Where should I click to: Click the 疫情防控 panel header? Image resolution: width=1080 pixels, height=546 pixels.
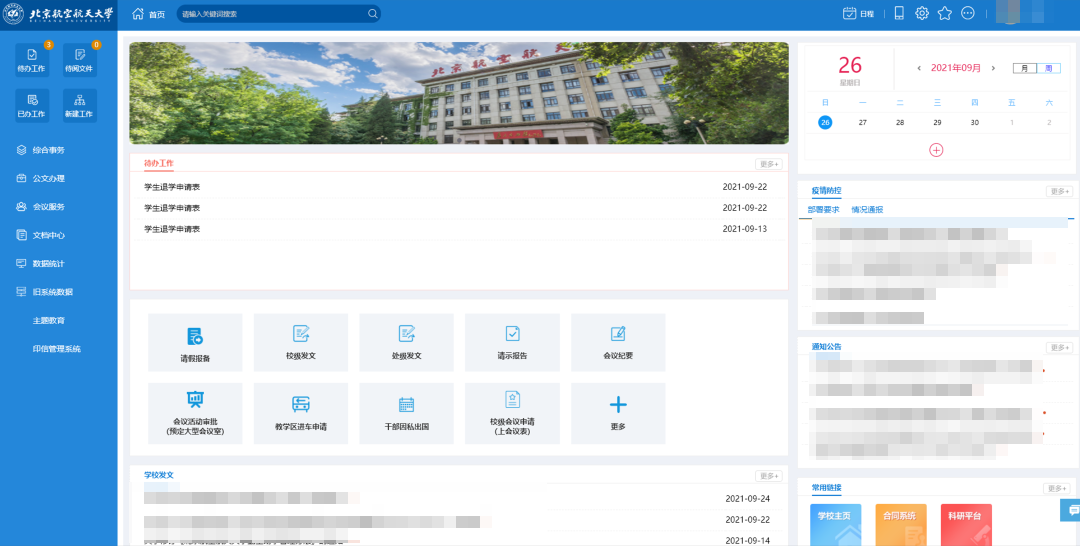827,191
